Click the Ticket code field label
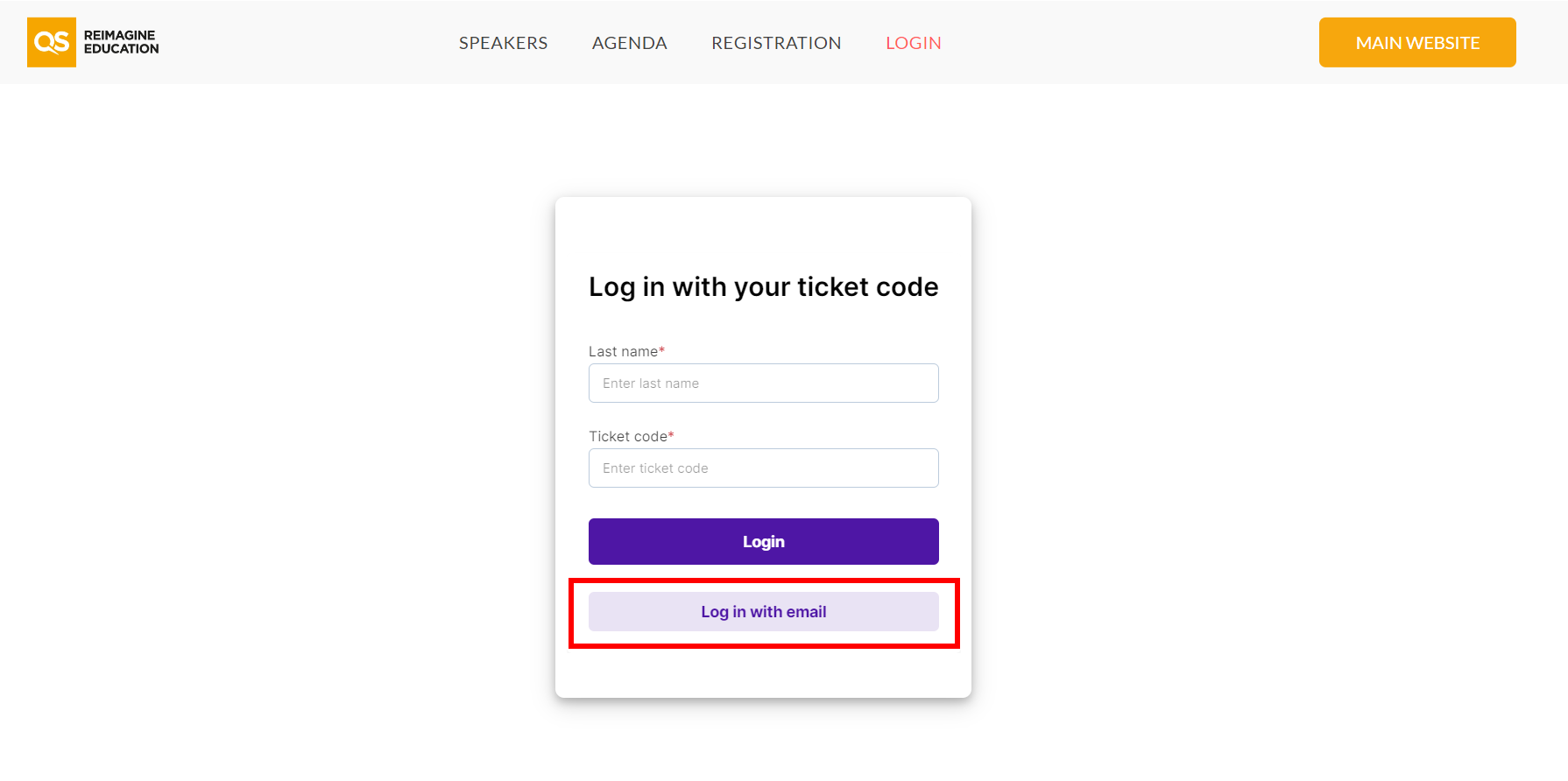The width and height of the screenshot is (1568, 781). coord(627,437)
